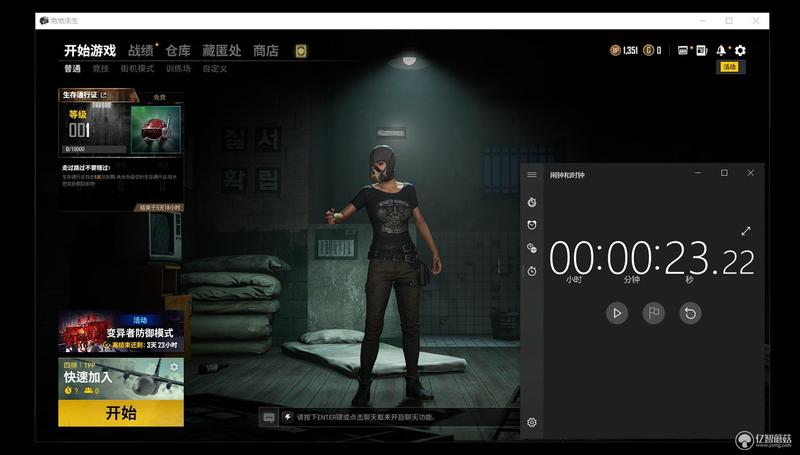This screenshot has height=455, width=800.
Task: Select the stopwatch icon in clock sidebar
Action: (532, 271)
